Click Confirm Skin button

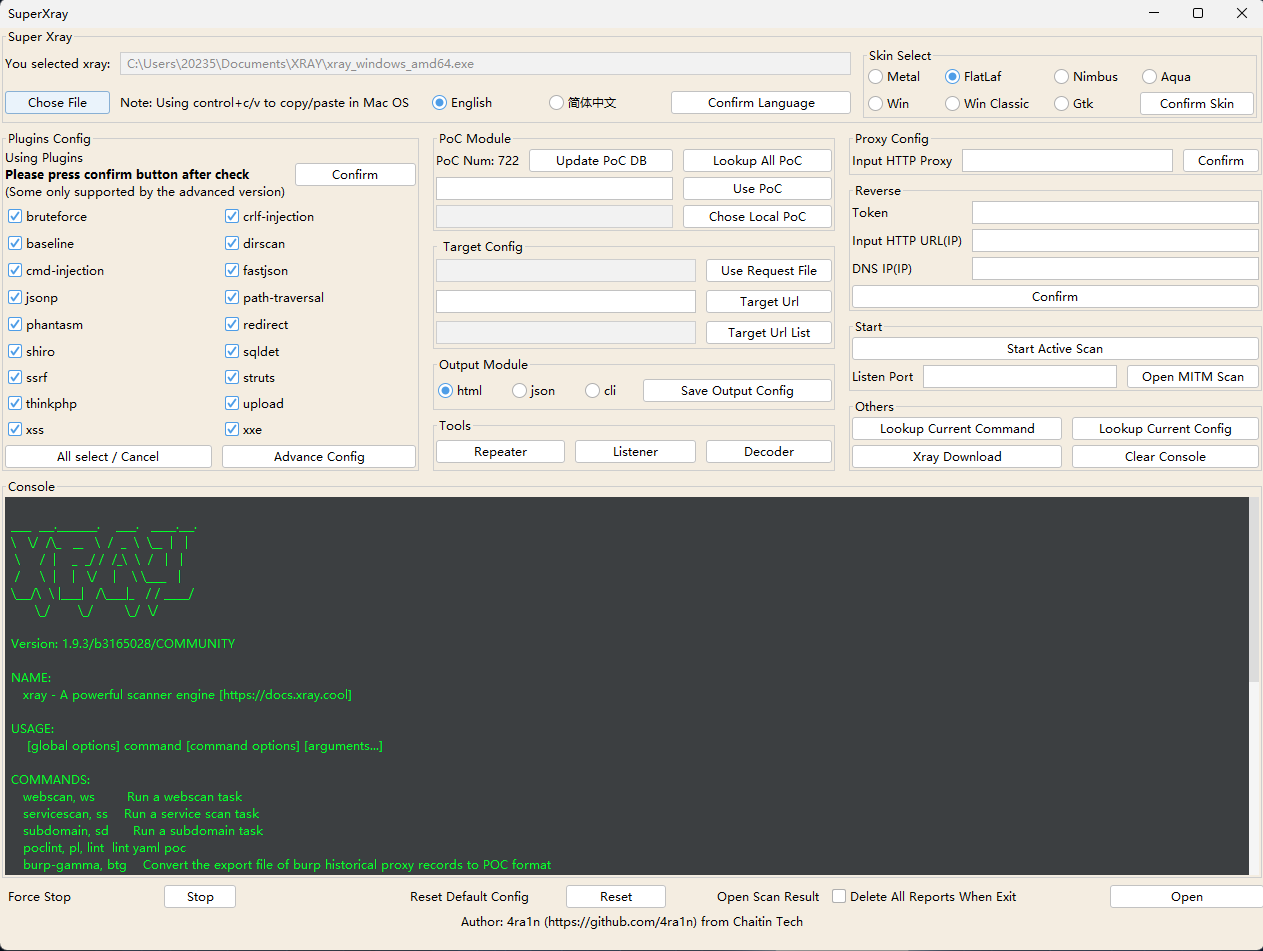1196,103
